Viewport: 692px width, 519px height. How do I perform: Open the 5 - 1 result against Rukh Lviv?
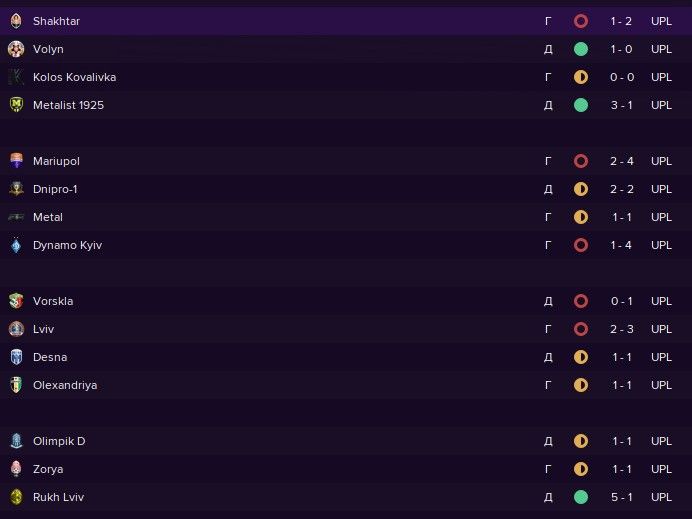coord(620,497)
